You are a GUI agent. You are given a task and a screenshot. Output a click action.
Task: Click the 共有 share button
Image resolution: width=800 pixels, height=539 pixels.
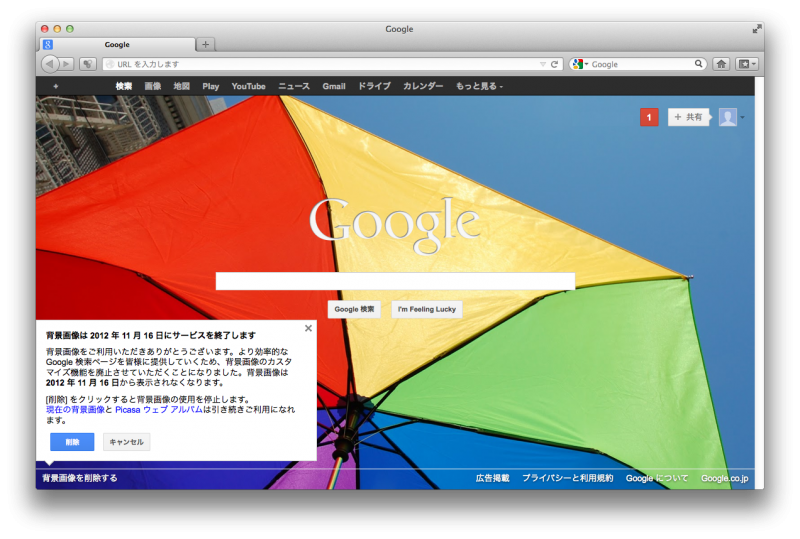[689, 117]
